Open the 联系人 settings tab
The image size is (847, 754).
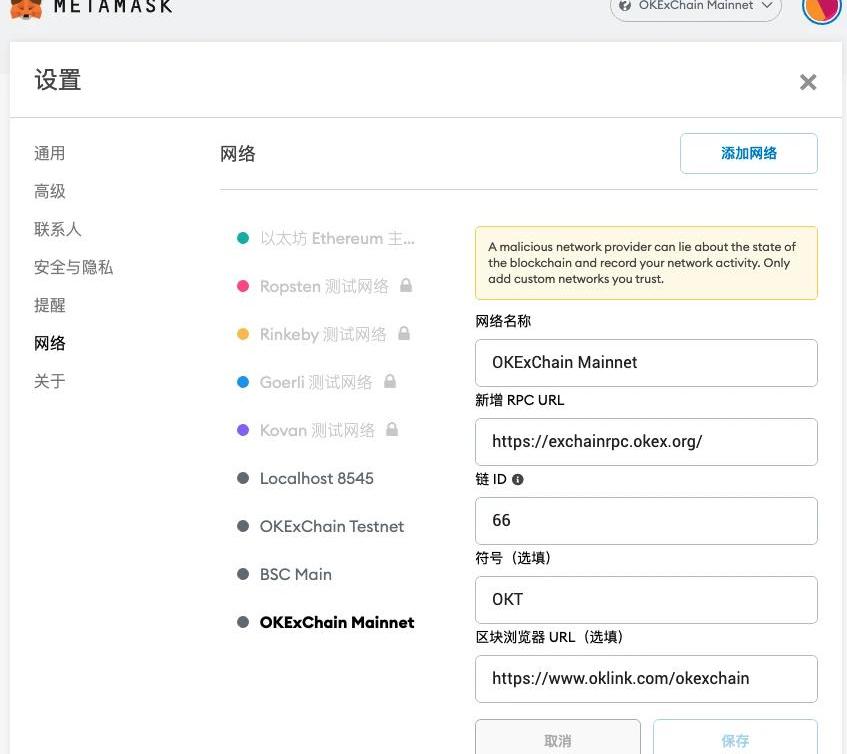point(58,229)
